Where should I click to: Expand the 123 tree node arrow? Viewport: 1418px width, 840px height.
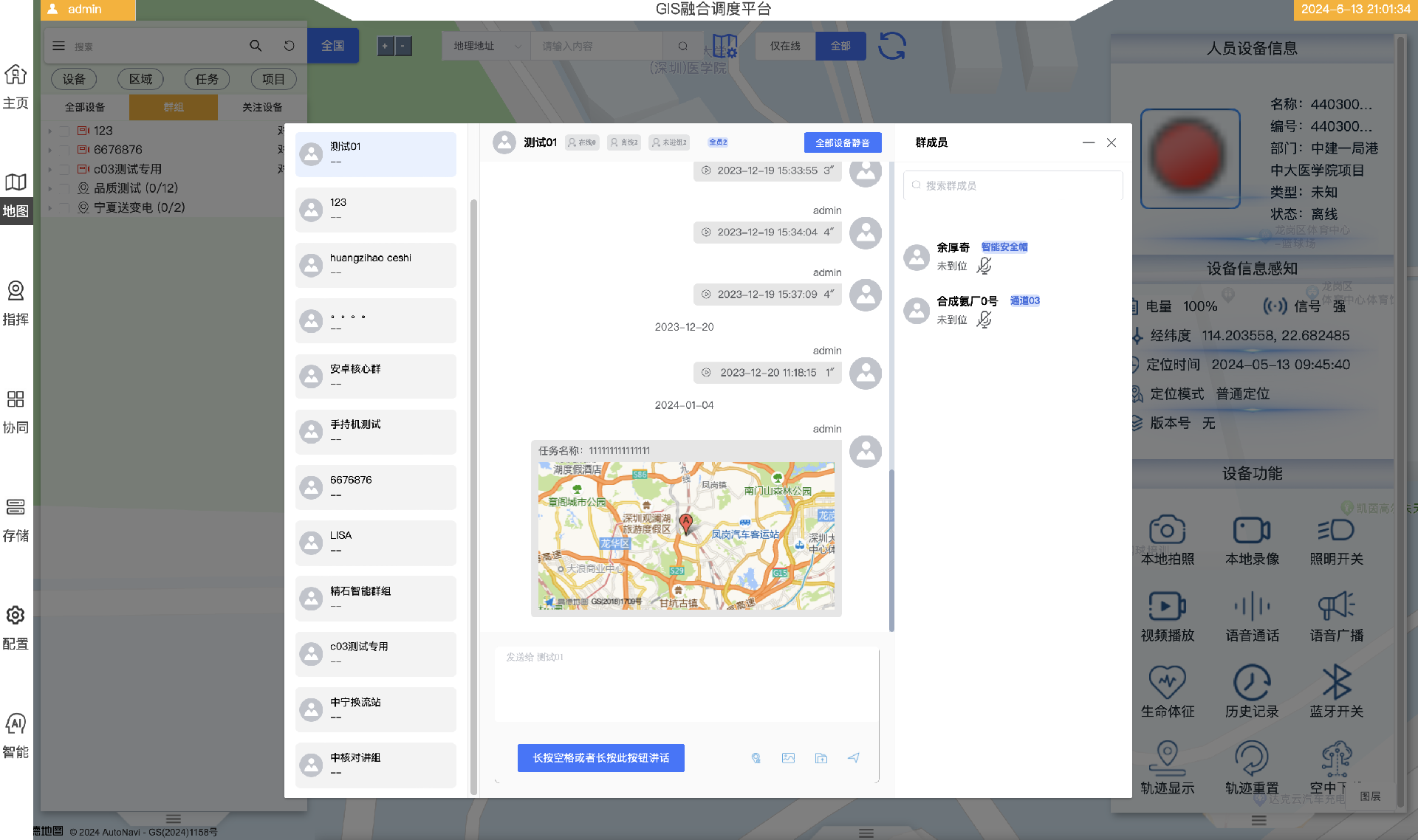pyautogui.click(x=49, y=131)
